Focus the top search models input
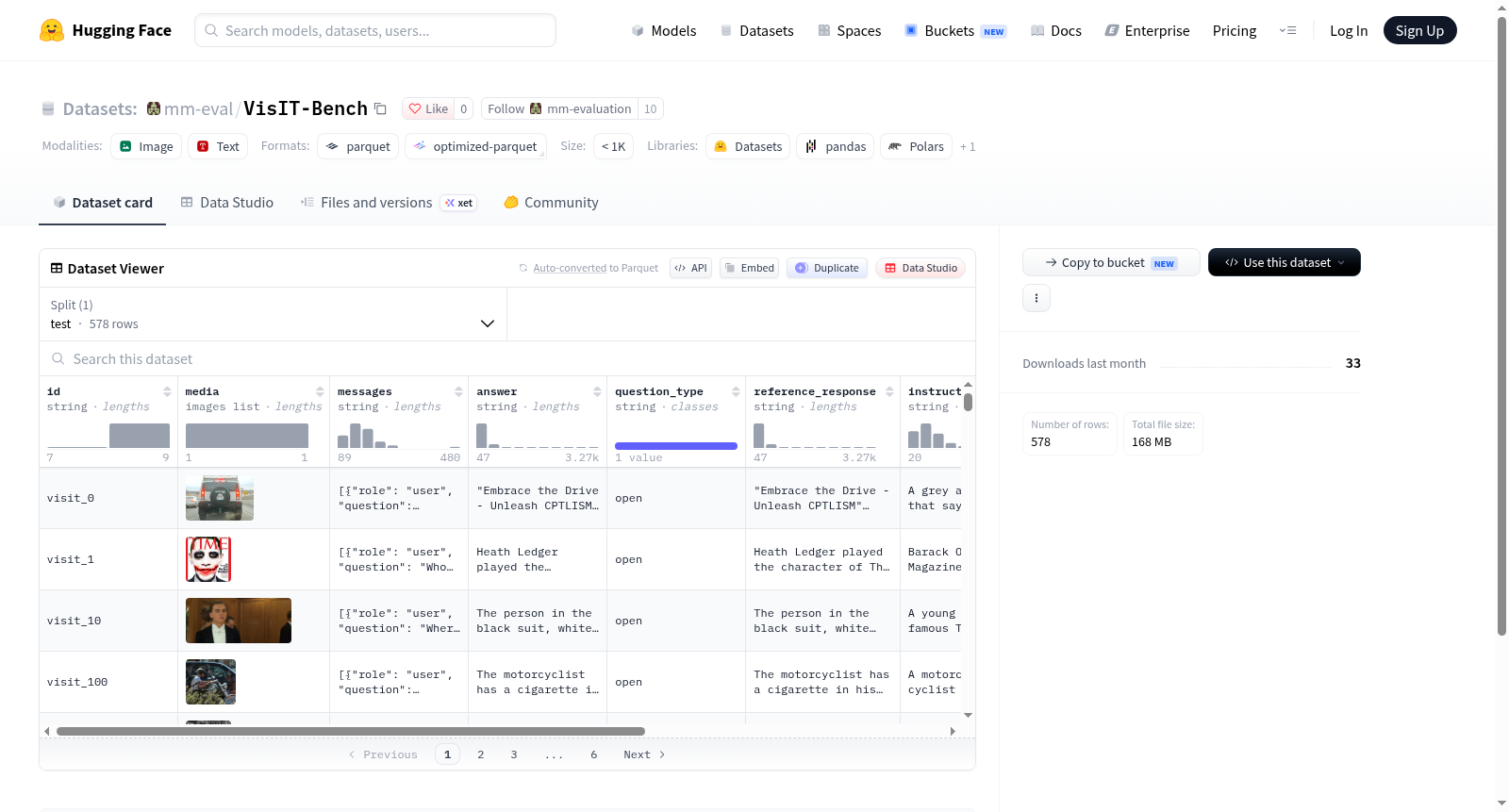This screenshot has height=812, width=1509. pyautogui.click(x=375, y=30)
